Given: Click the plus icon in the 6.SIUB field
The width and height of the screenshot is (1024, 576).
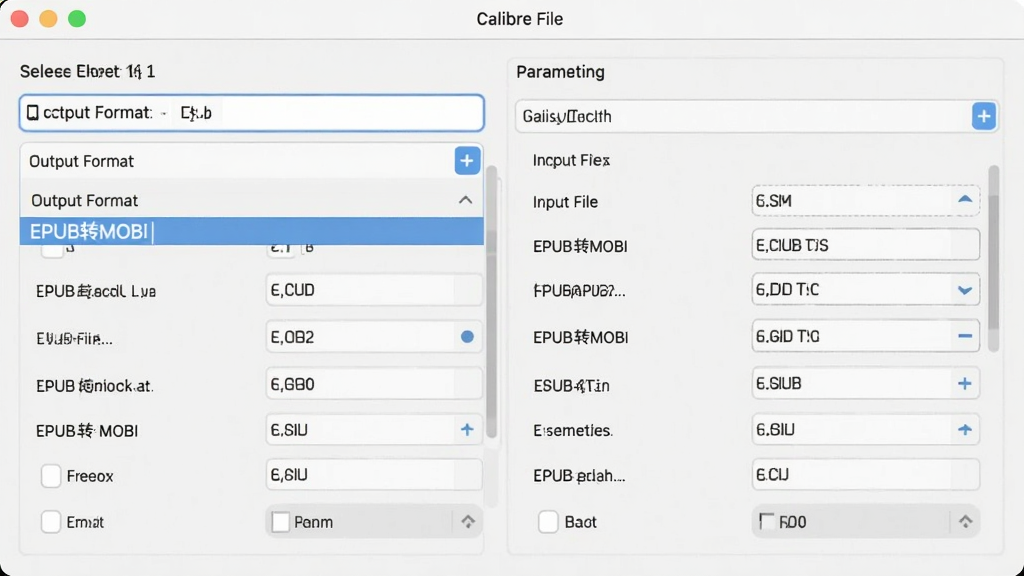Looking at the screenshot, I should click(965, 383).
